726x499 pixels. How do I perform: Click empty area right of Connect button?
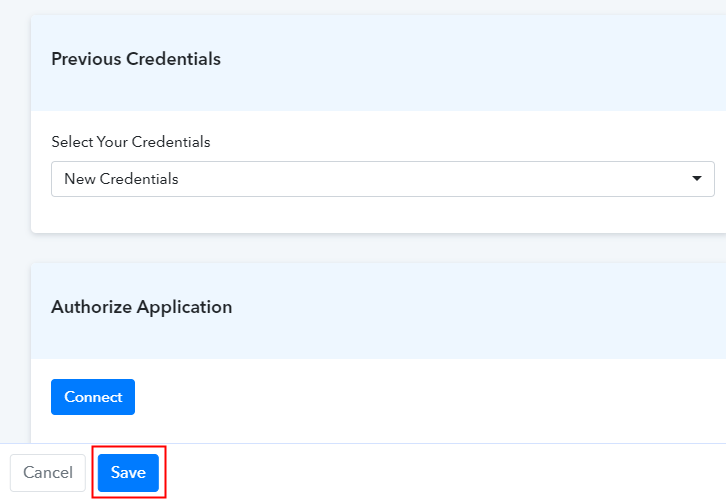tap(400, 398)
